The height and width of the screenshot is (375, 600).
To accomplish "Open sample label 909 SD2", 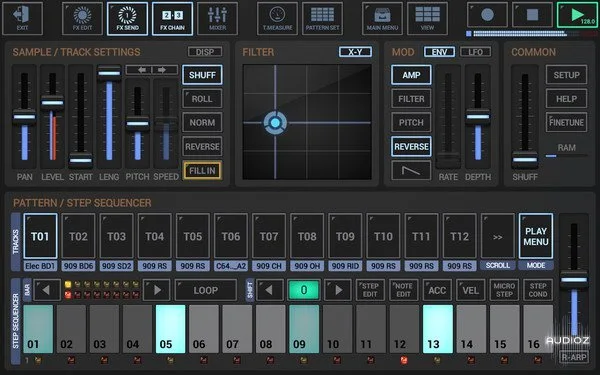I will [x=117, y=266].
